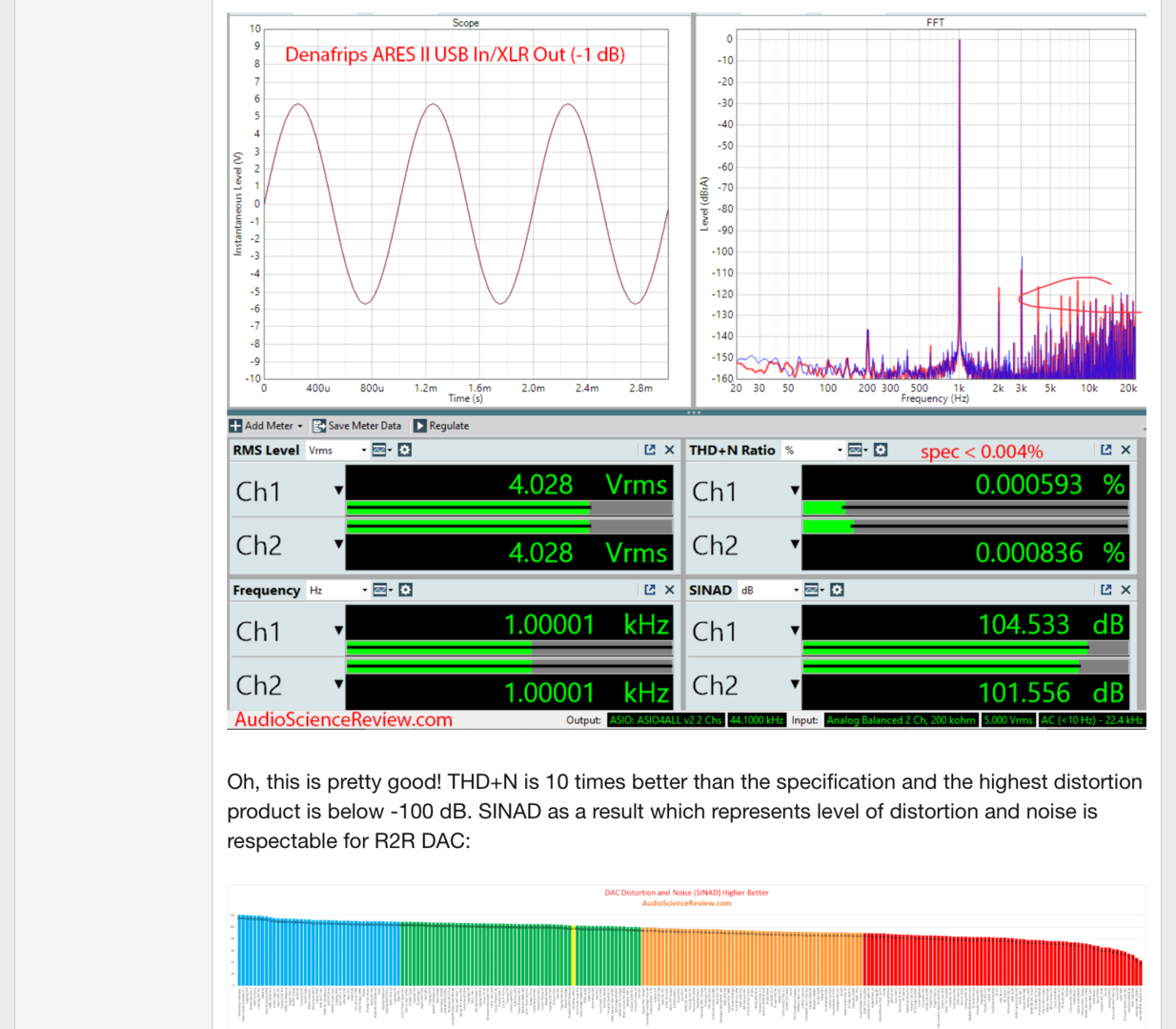Screen dimensions: 1176x1029
Task: Pop out the THD+N Ratio meter
Action: tap(1105, 450)
